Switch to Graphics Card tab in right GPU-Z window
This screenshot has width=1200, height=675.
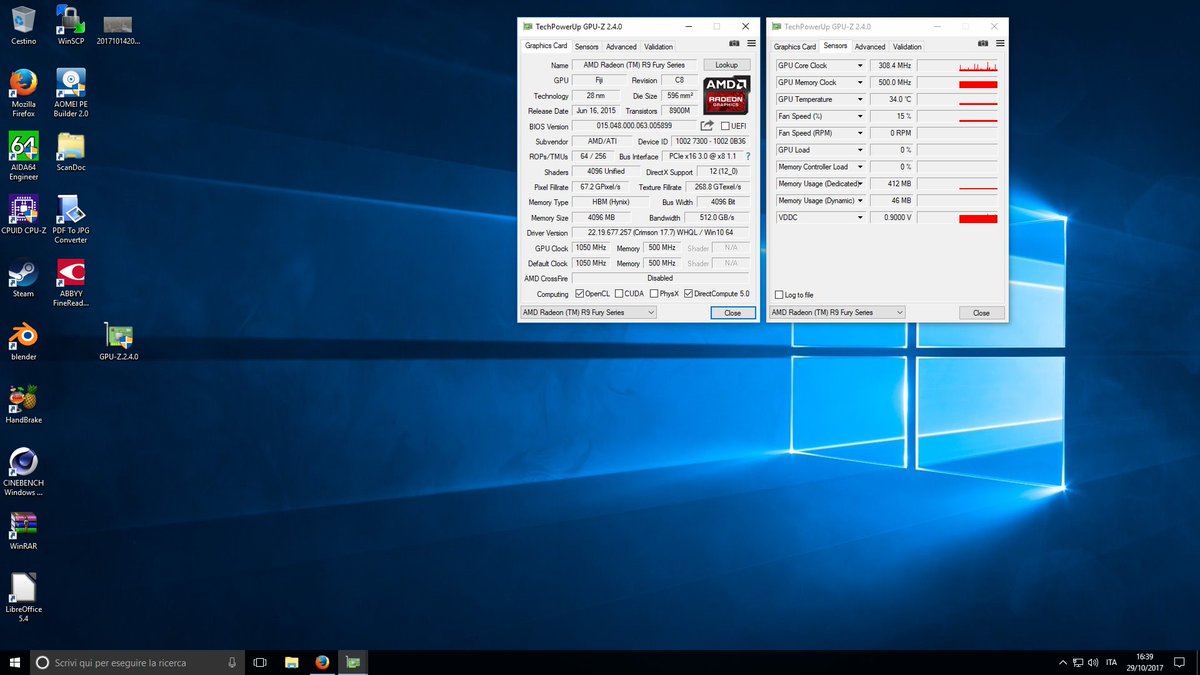click(x=795, y=47)
